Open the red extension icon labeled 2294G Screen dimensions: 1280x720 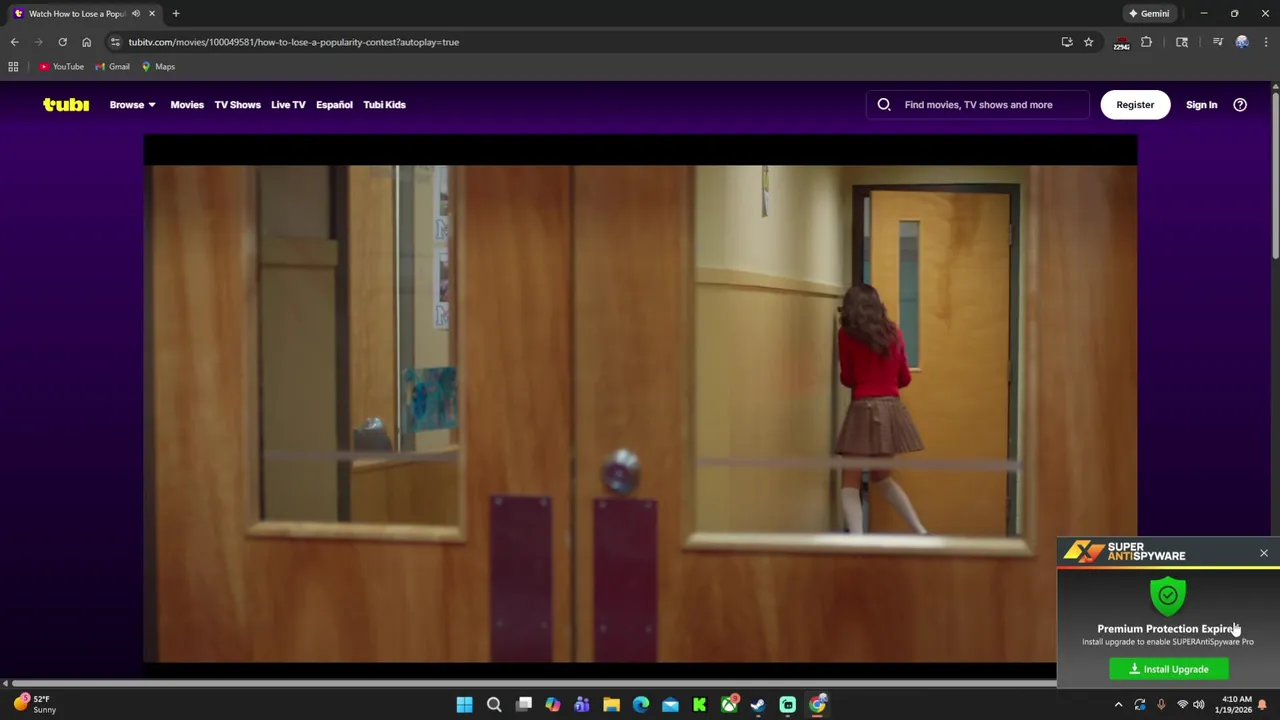(x=1121, y=43)
